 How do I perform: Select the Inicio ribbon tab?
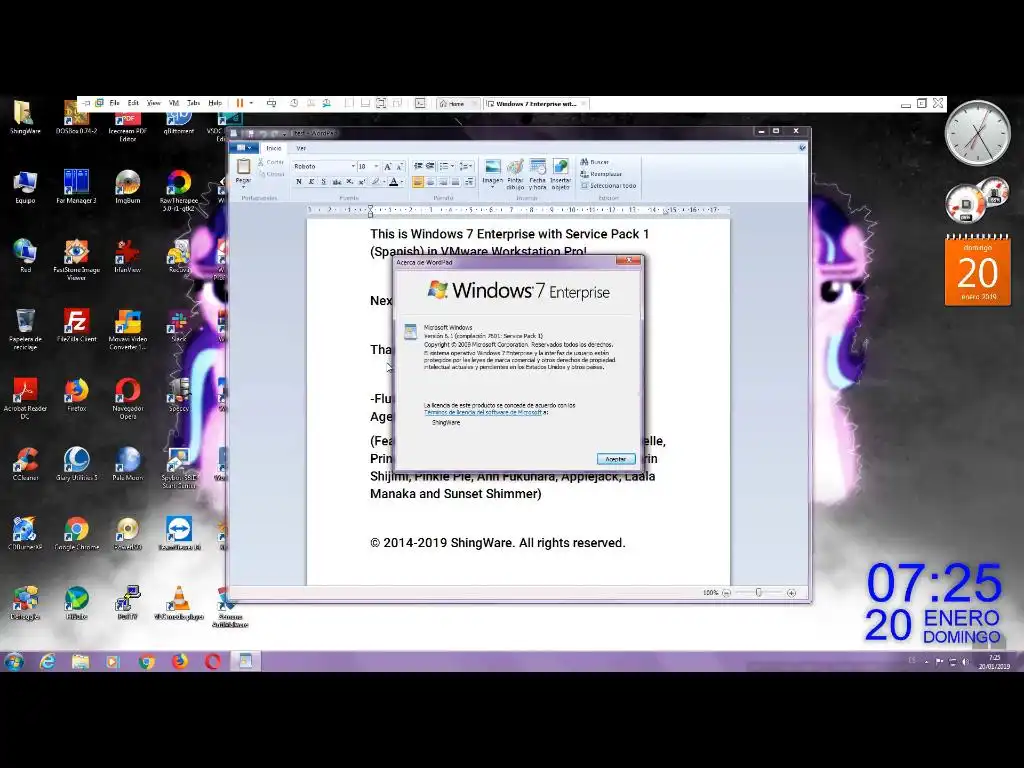274,148
